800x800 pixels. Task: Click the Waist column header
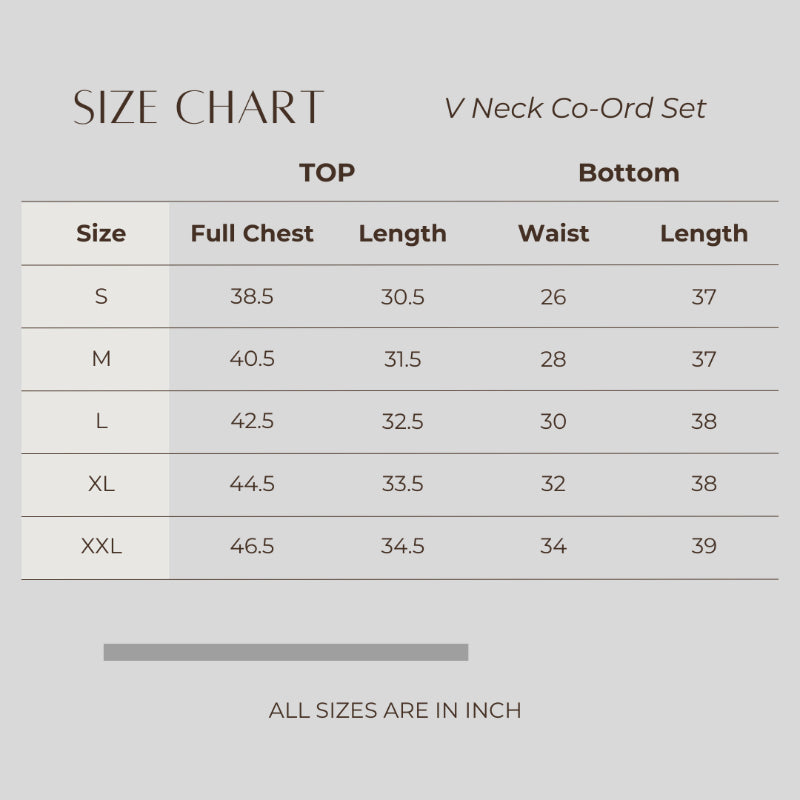(x=553, y=234)
